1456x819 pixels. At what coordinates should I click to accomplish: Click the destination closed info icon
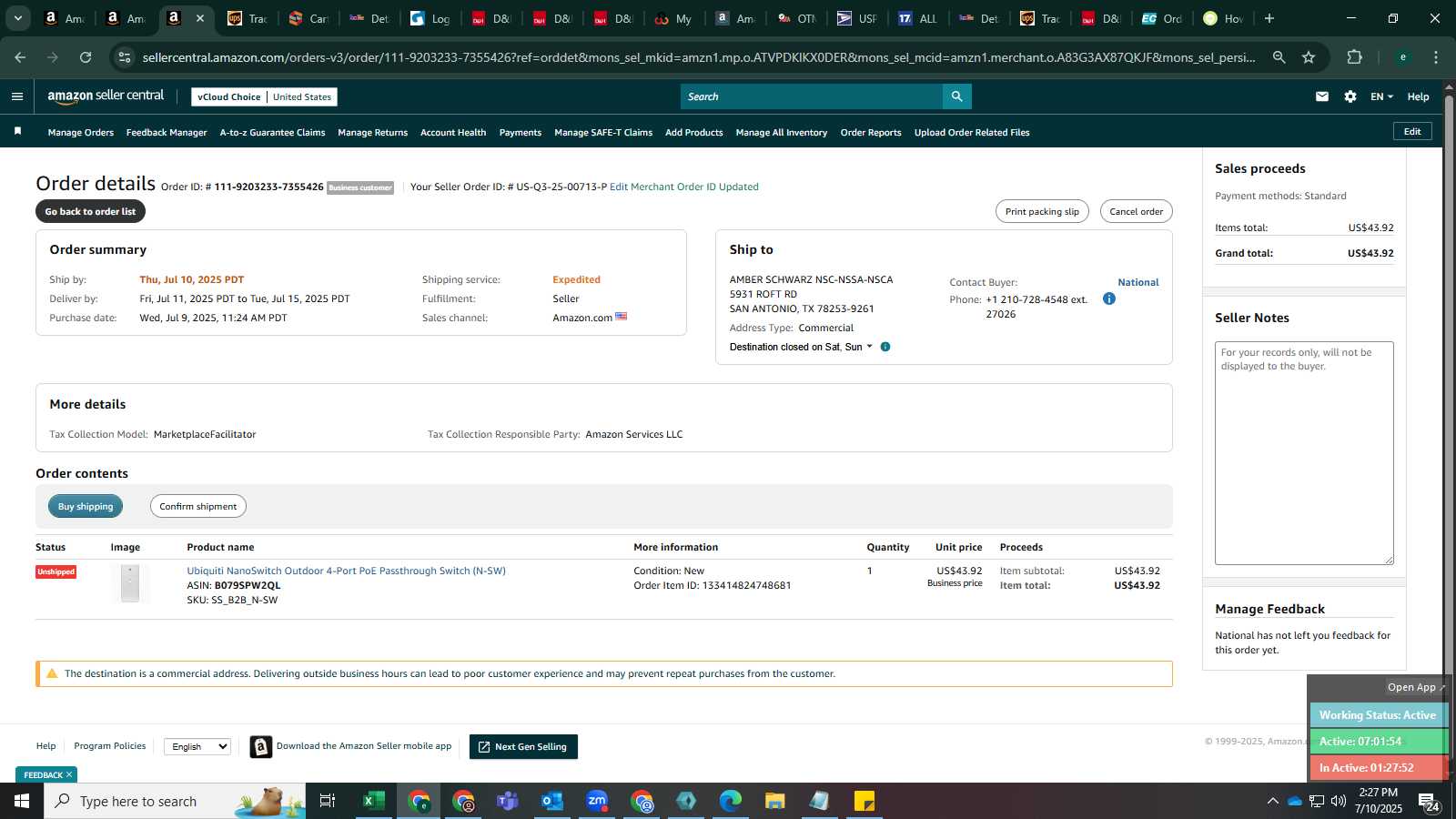[885, 347]
